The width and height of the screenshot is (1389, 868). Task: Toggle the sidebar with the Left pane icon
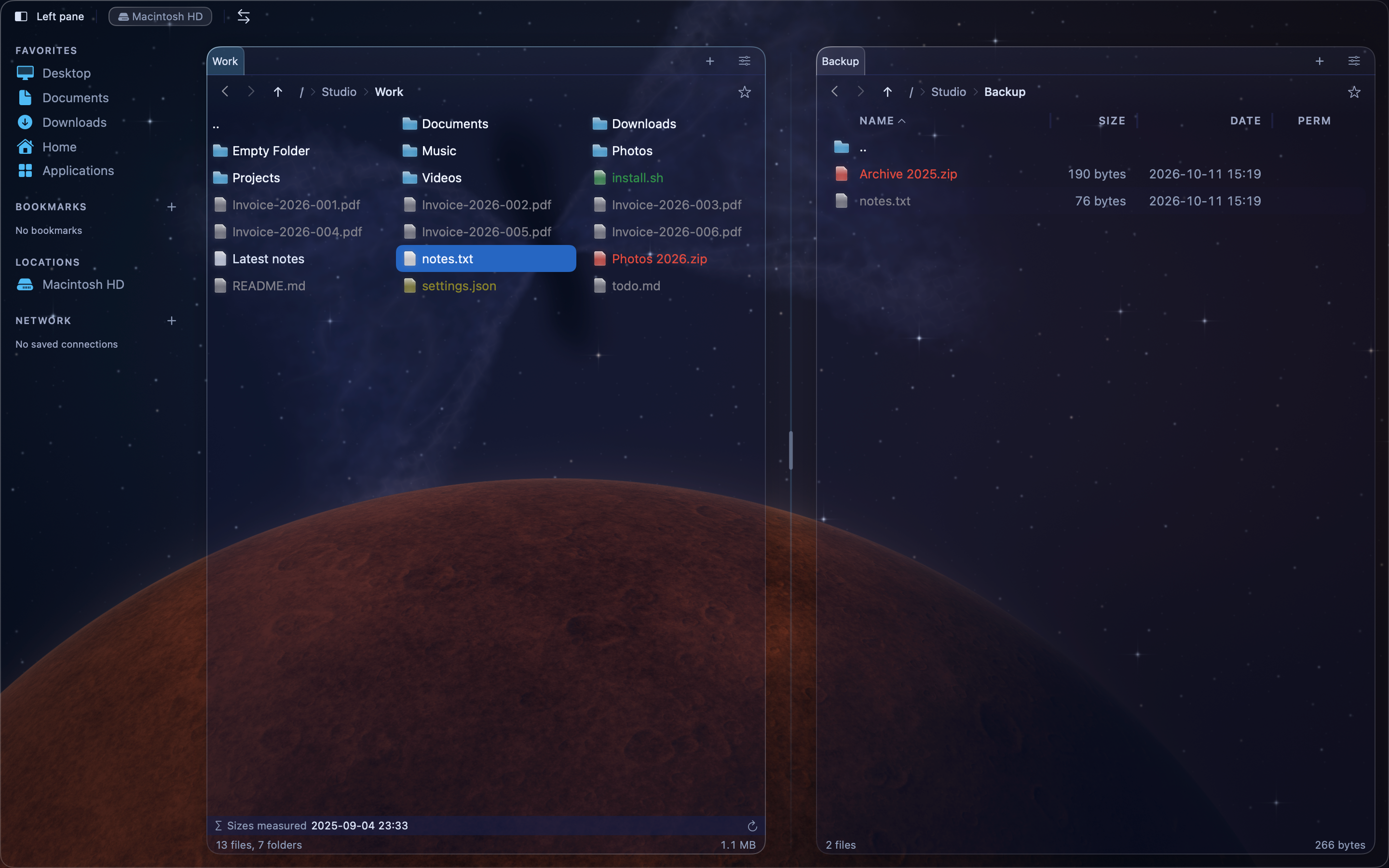click(21, 17)
